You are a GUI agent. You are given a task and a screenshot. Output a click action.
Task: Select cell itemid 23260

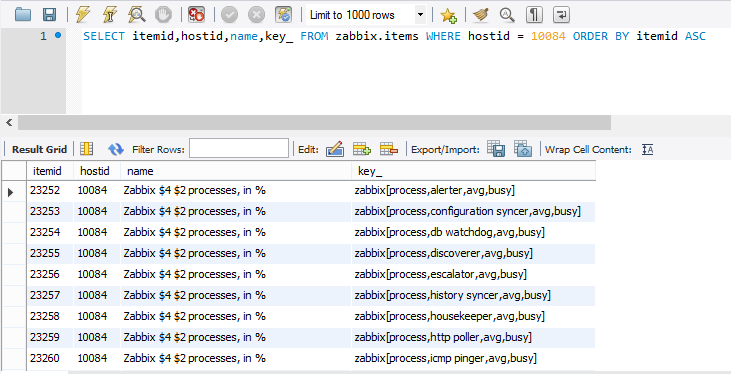[50, 358]
